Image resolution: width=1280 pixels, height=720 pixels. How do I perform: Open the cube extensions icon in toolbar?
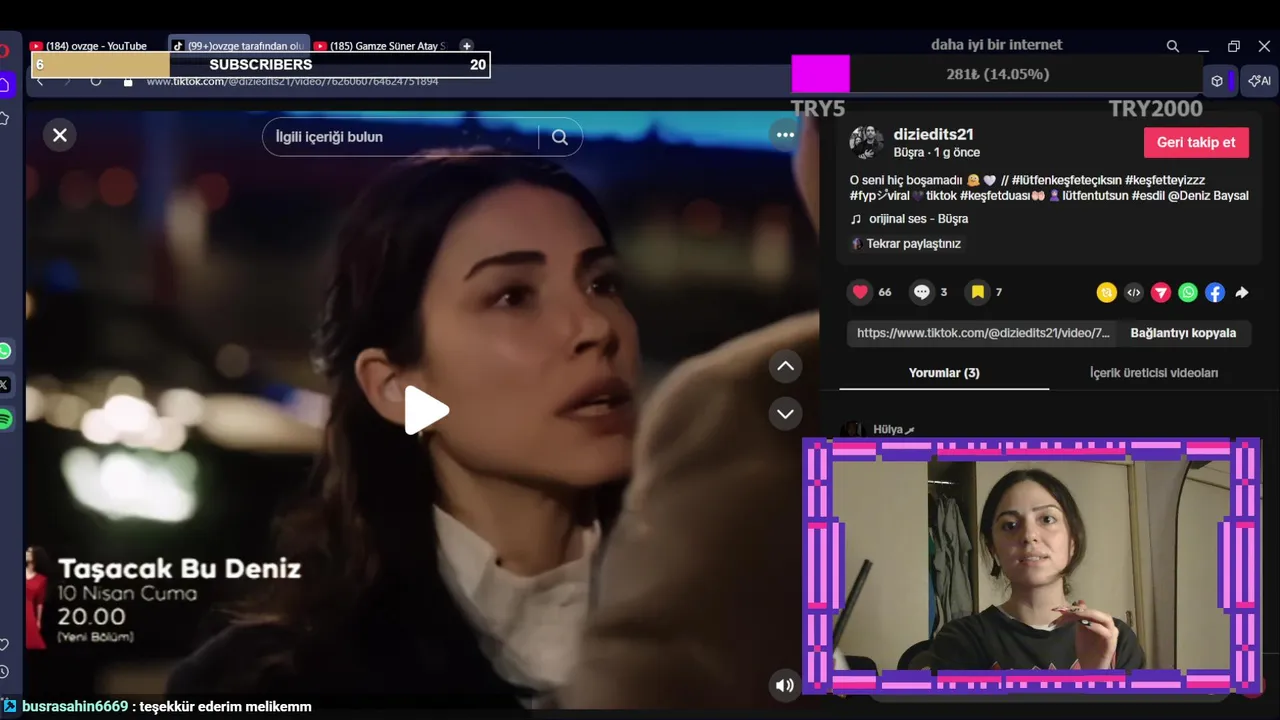(1217, 81)
